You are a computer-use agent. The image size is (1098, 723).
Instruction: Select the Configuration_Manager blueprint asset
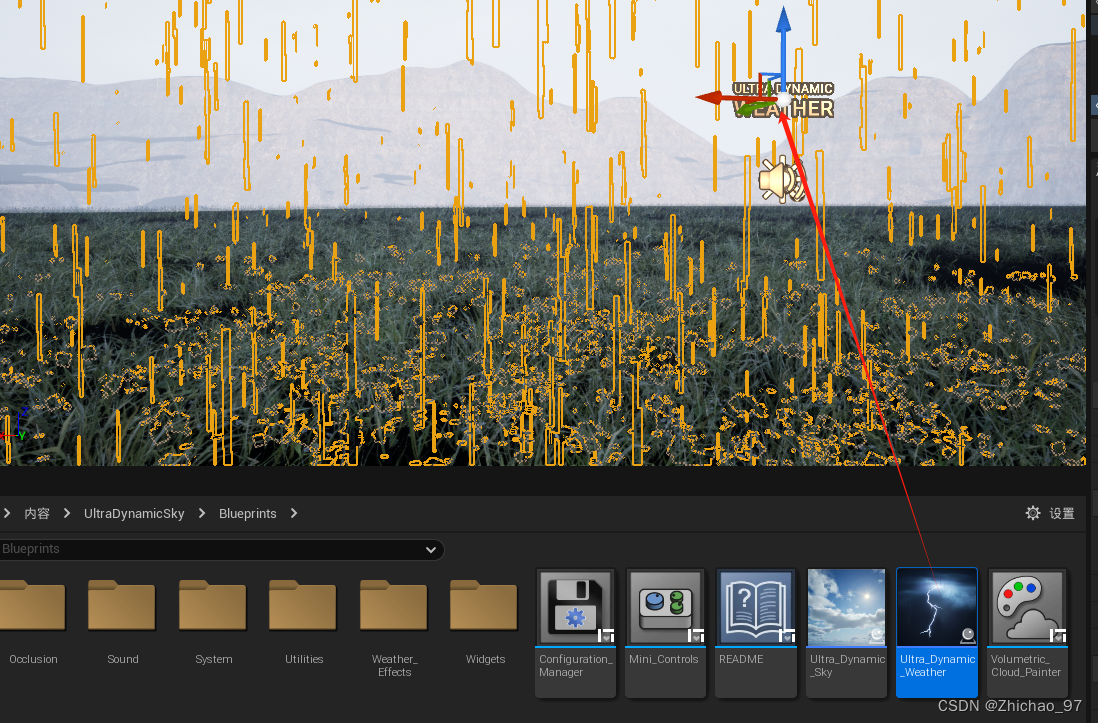click(x=576, y=633)
